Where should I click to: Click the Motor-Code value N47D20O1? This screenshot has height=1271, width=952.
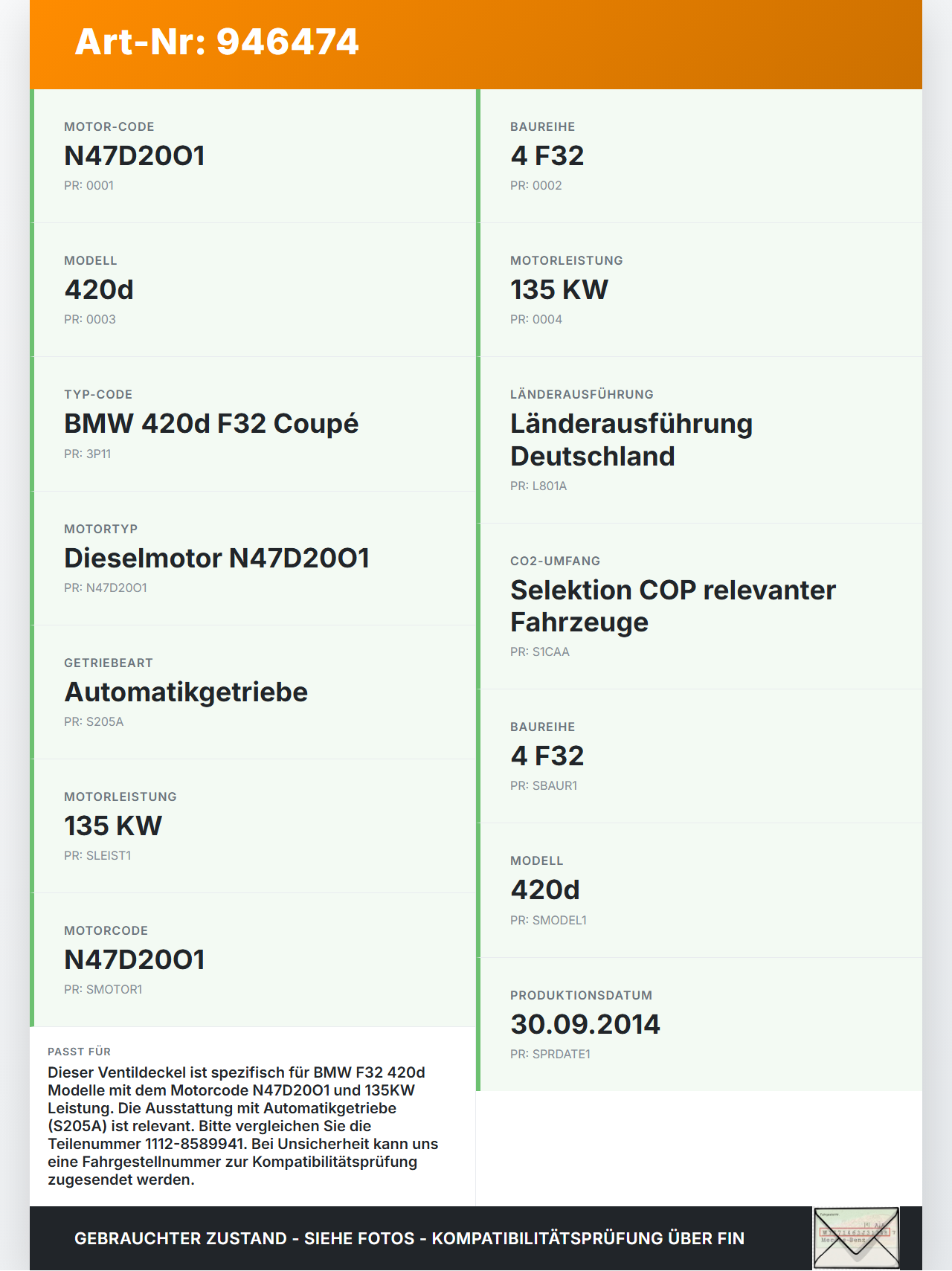coord(135,155)
